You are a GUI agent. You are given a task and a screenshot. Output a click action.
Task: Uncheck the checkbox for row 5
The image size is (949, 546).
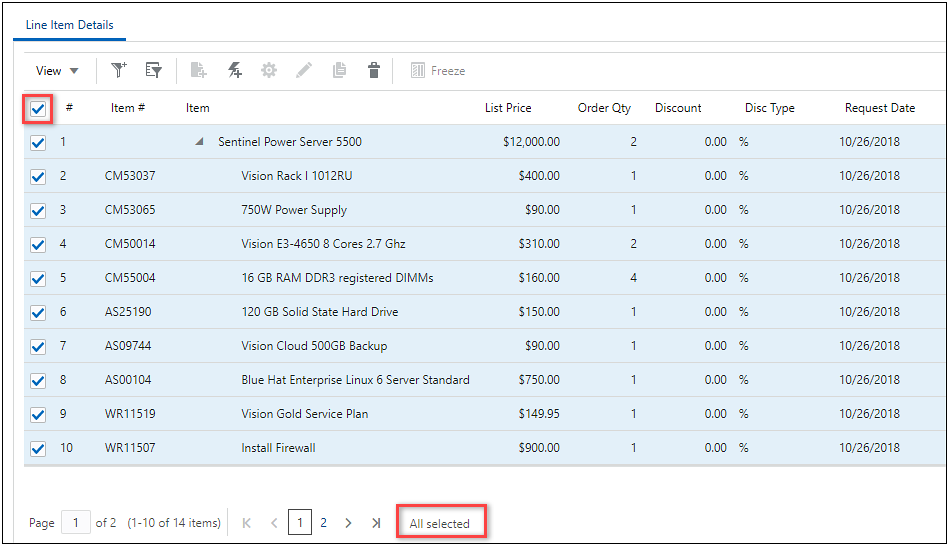[38, 278]
